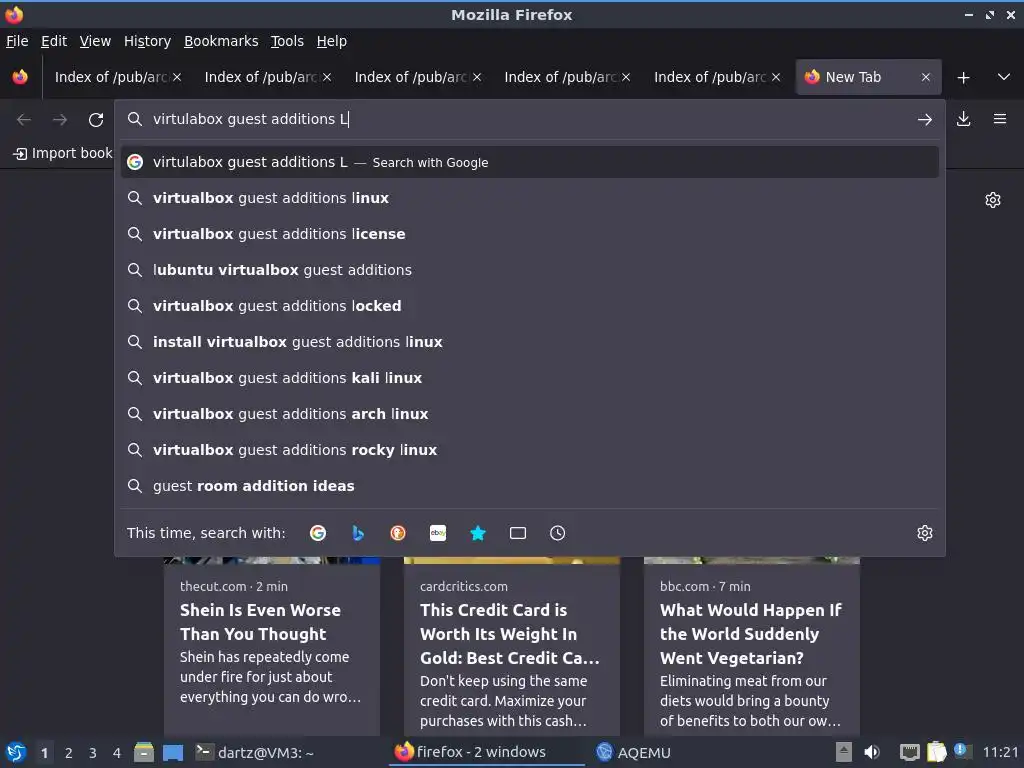Open search settings gear in dropdown
Image resolution: width=1024 pixels, height=768 pixels.
pyautogui.click(x=925, y=533)
